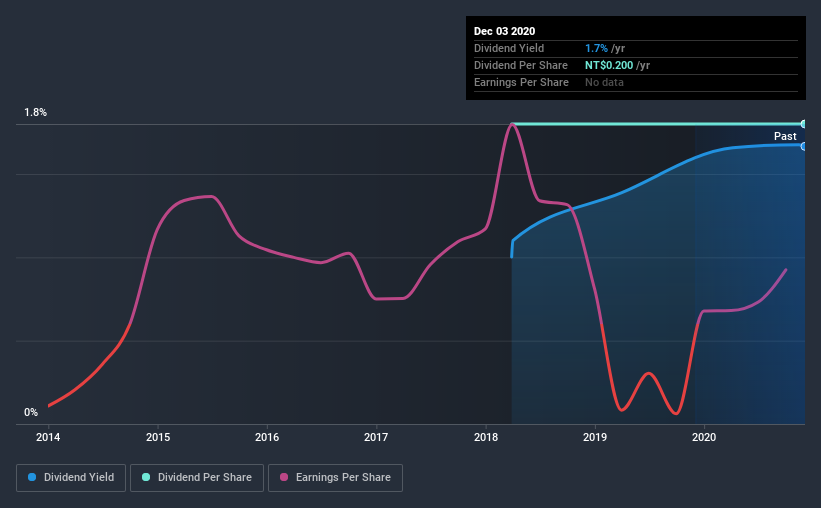821x508 pixels.
Task: Click the NT$0.200 value in tooltip
Action: [x=609, y=65]
